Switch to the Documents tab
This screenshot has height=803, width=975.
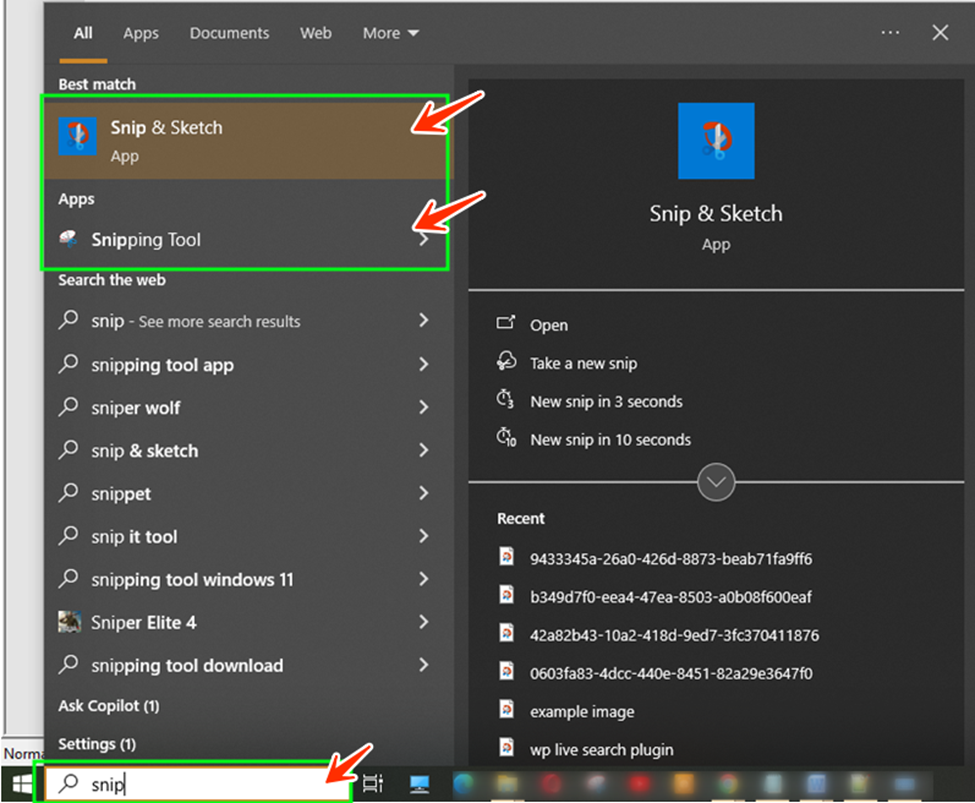pyautogui.click(x=229, y=33)
